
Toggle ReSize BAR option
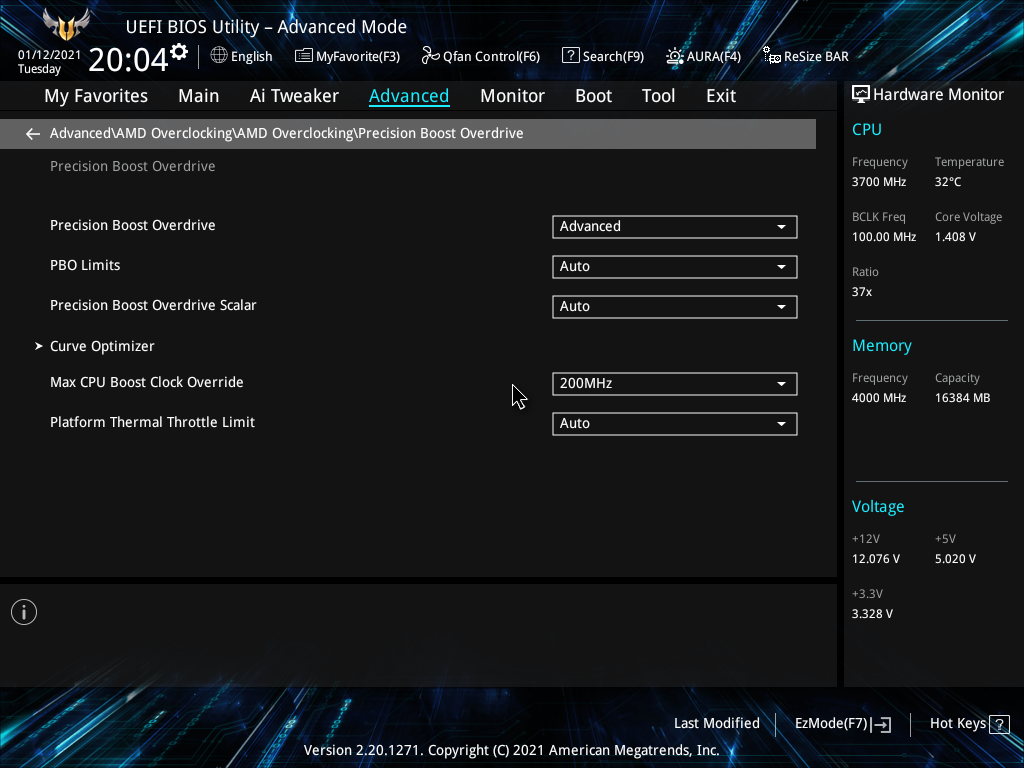[806, 56]
